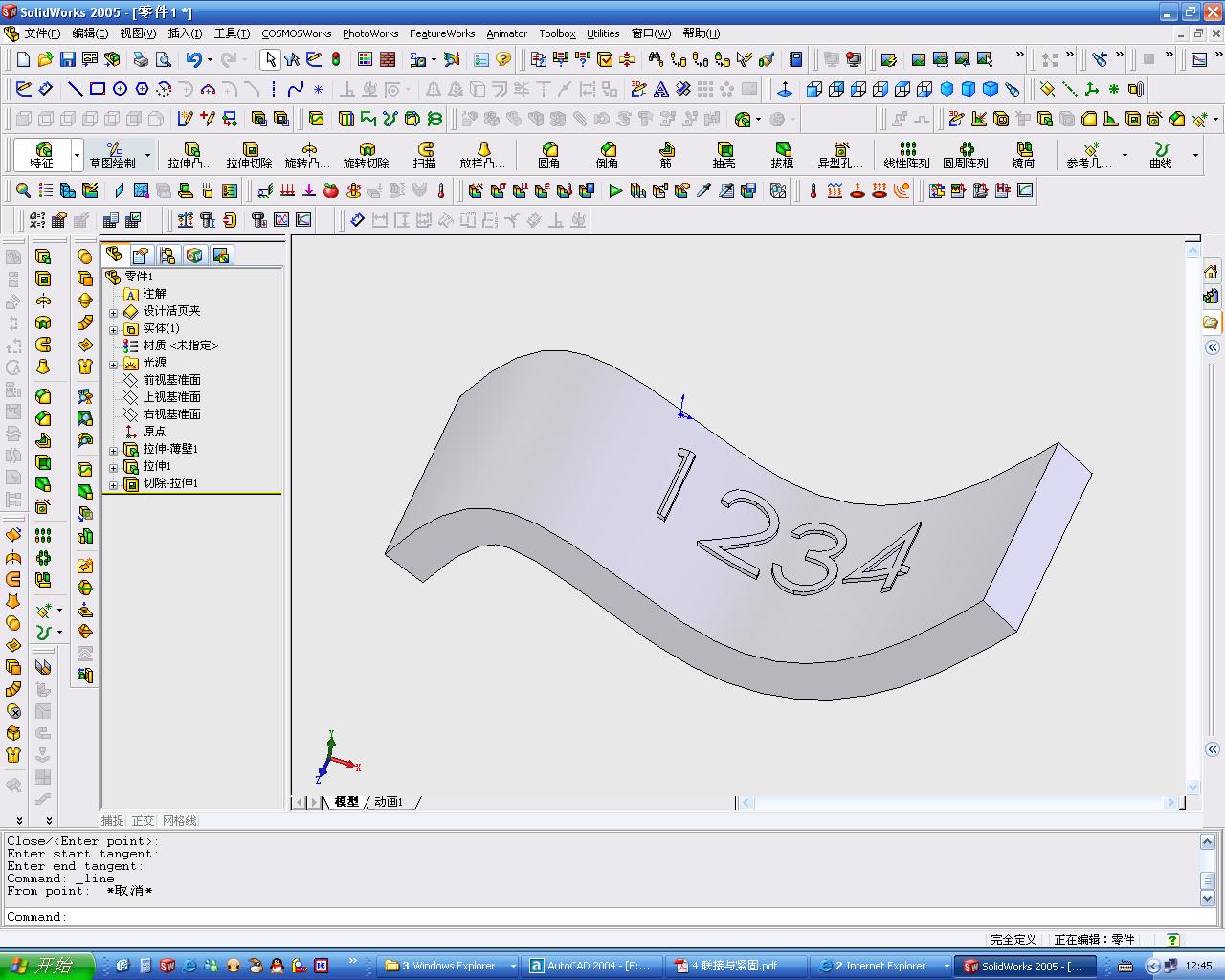Viewport: 1225px width, 980px height.
Task: Select the Circle sketch tool
Action: (x=120, y=90)
